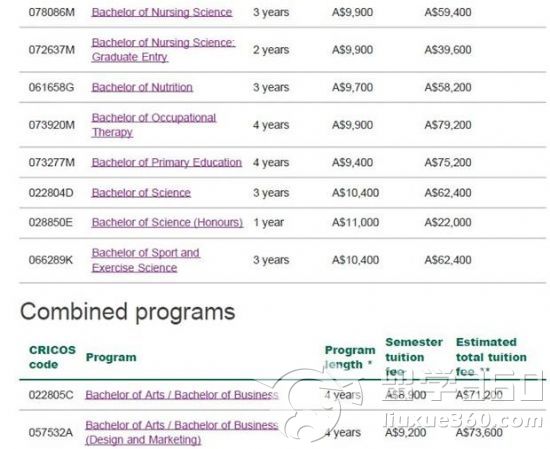Screen dimensions: 550x449
Task: Open Bachelor of Occupational Therapy program page
Action: click(x=154, y=125)
